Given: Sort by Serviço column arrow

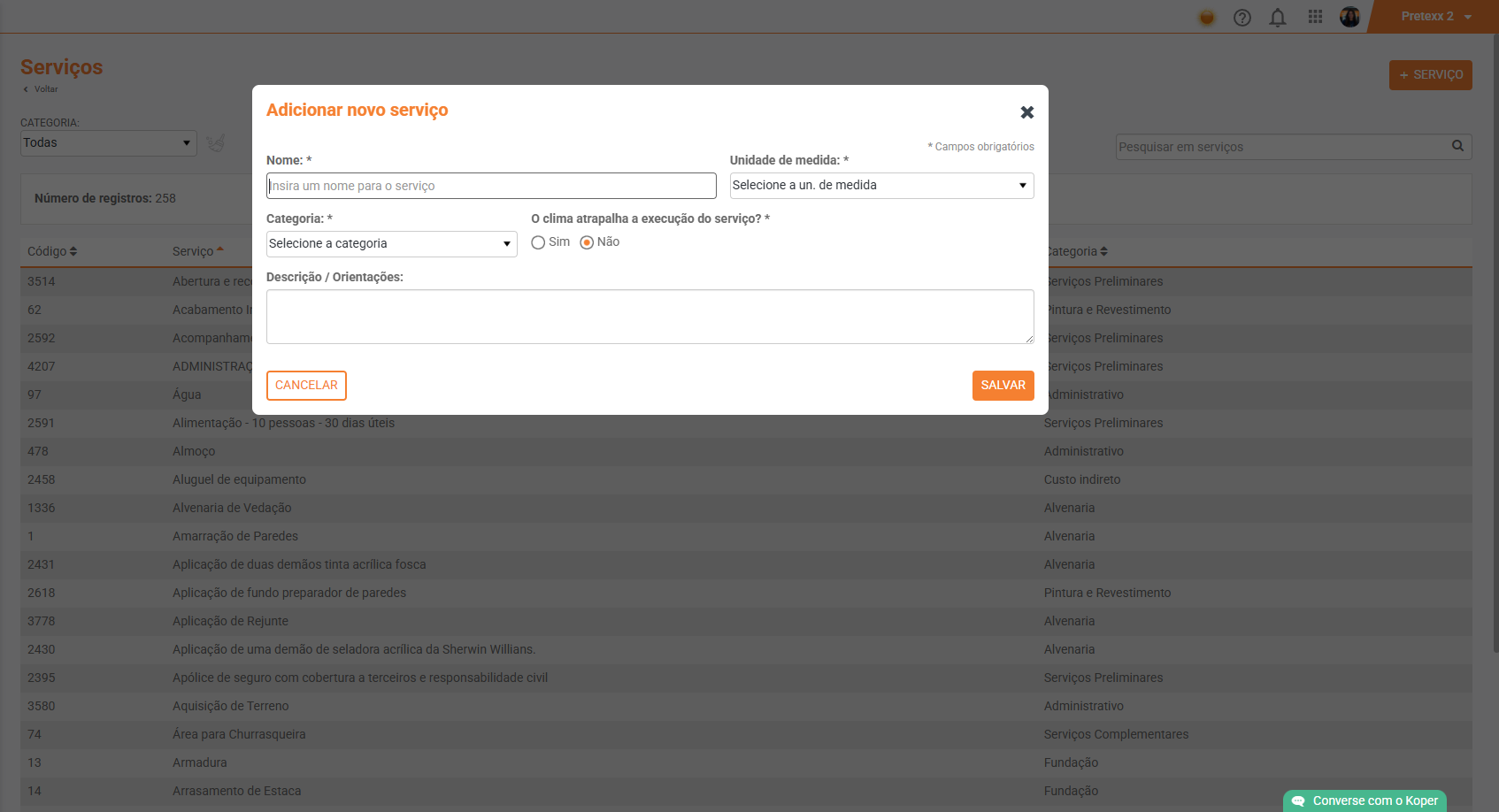Looking at the screenshot, I should pyautogui.click(x=220, y=249).
